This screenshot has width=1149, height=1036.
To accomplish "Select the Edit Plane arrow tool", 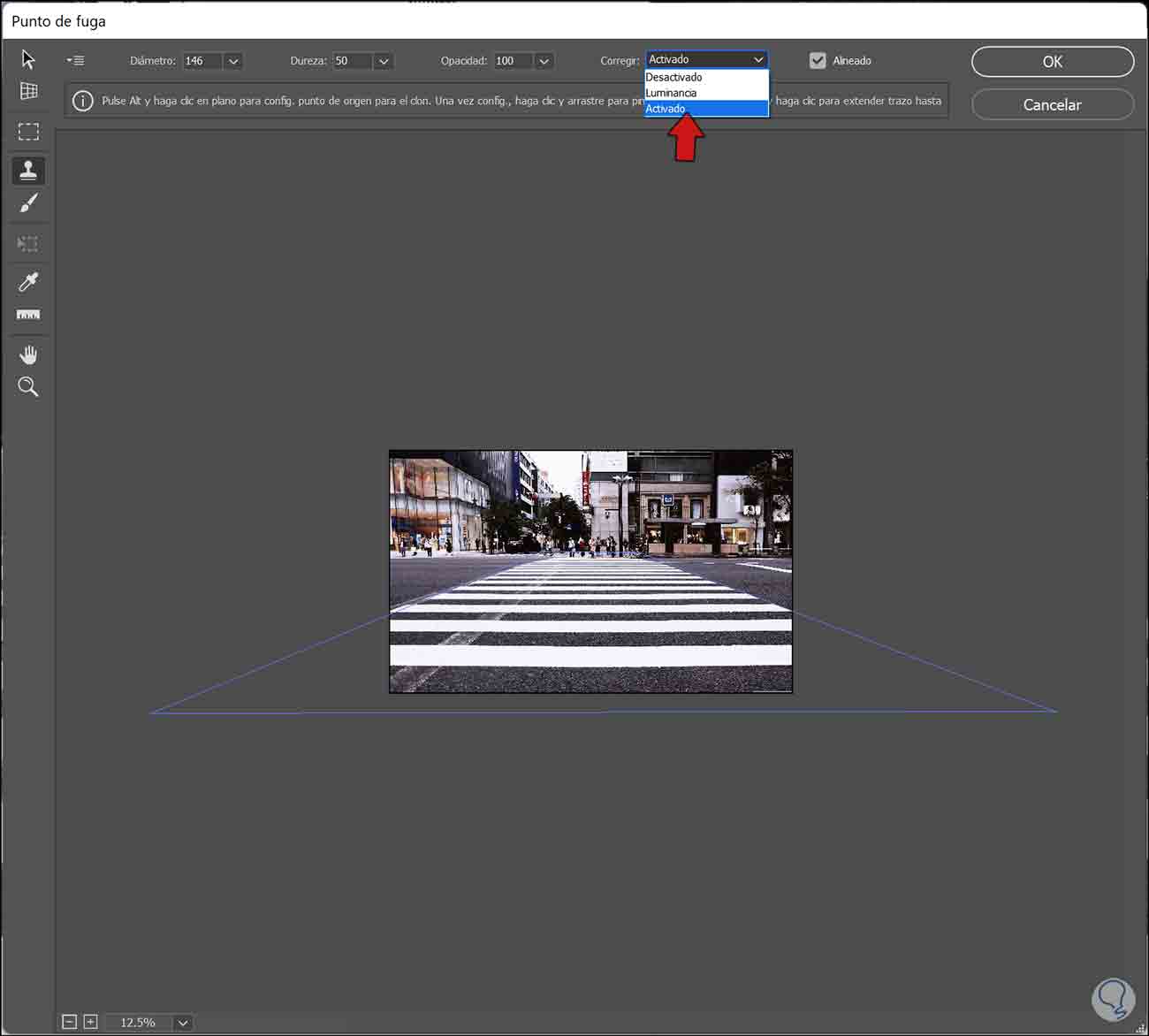I will click(28, 59).
